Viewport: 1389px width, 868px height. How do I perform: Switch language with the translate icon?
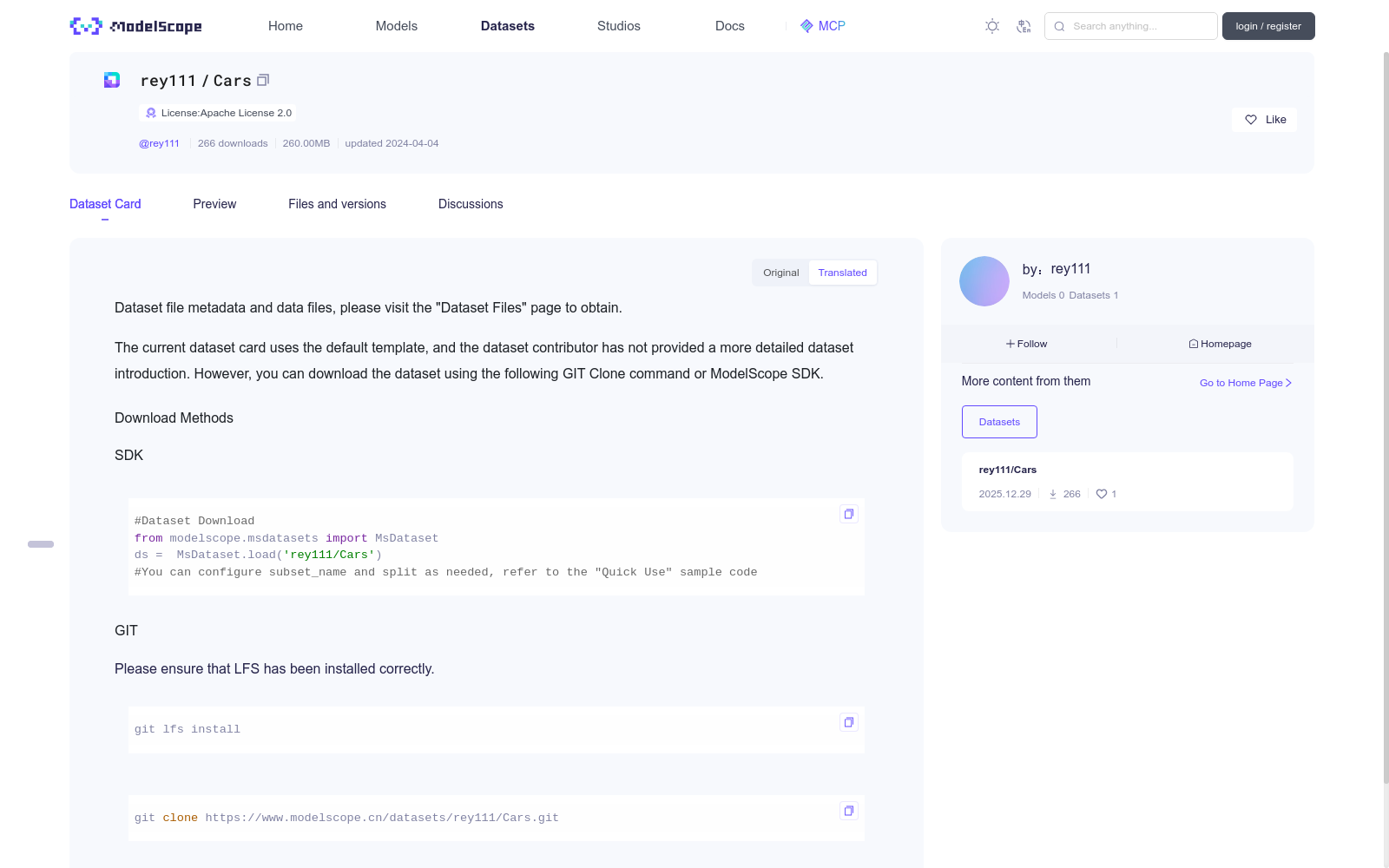(1024, 26)
